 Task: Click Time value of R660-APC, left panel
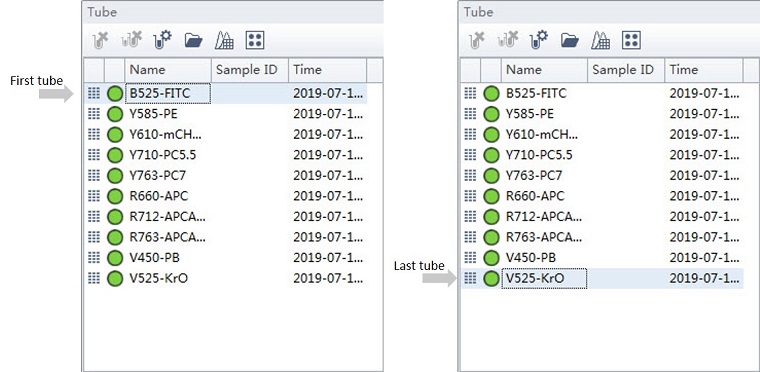click(328, 196)
